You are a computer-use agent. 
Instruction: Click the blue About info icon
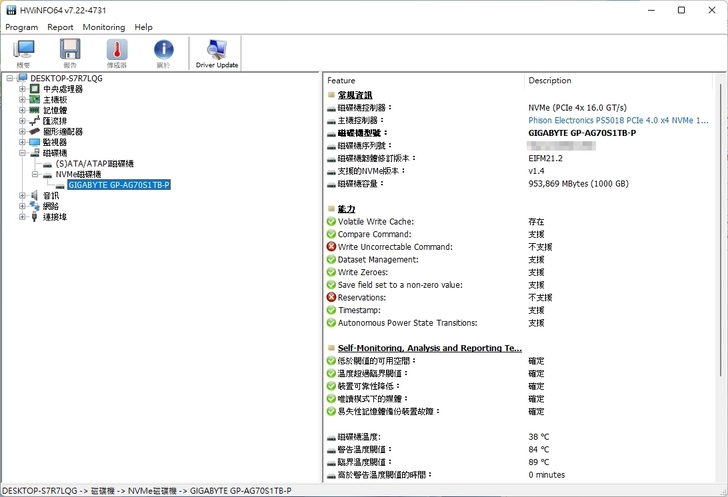(164, 53)
